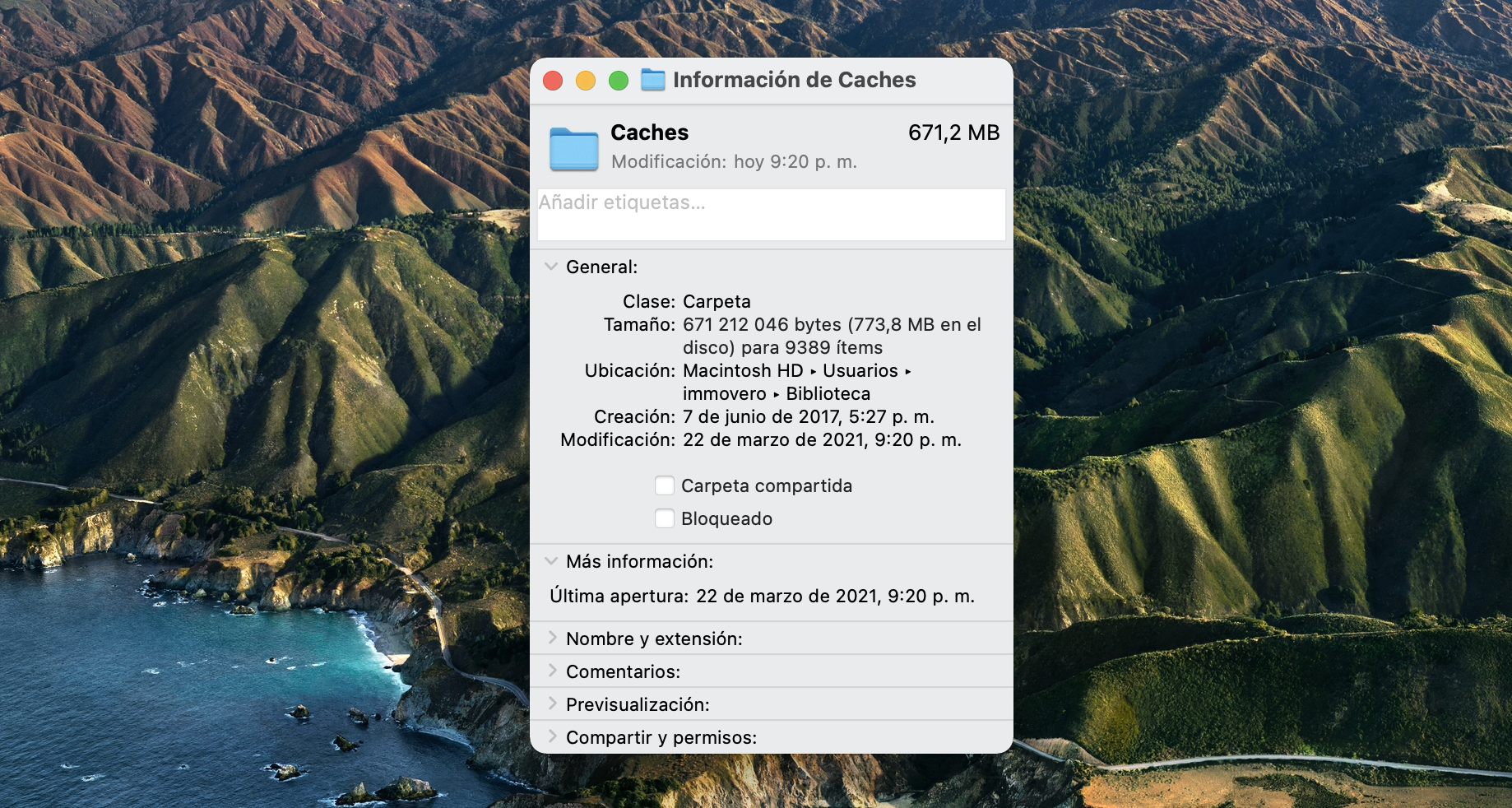Select Usuarios in the location path
Image resolution: width=1512 pixels, height=808 pixels.
point(860,370)
